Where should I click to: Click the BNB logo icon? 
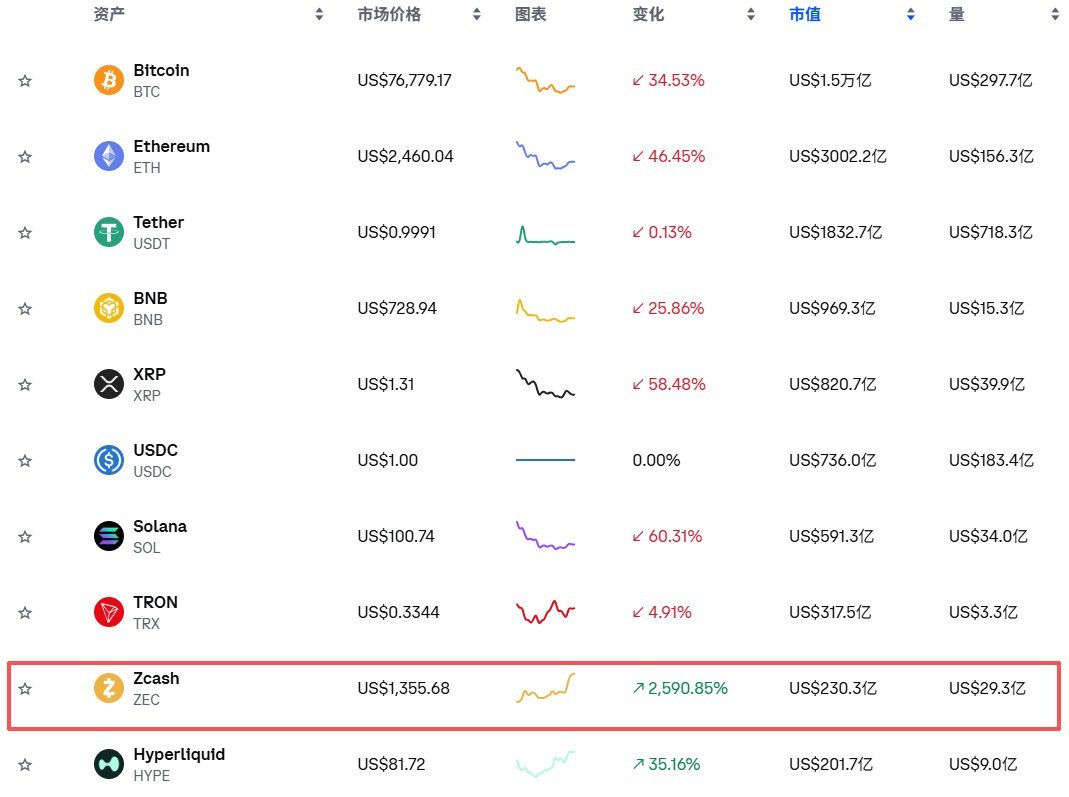tap(108, 308)
